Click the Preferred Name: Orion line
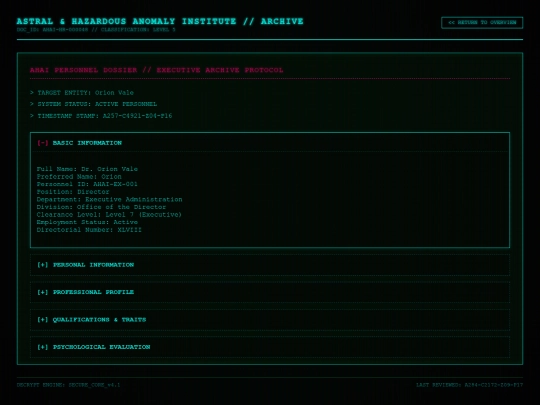 tap(79, 176)
